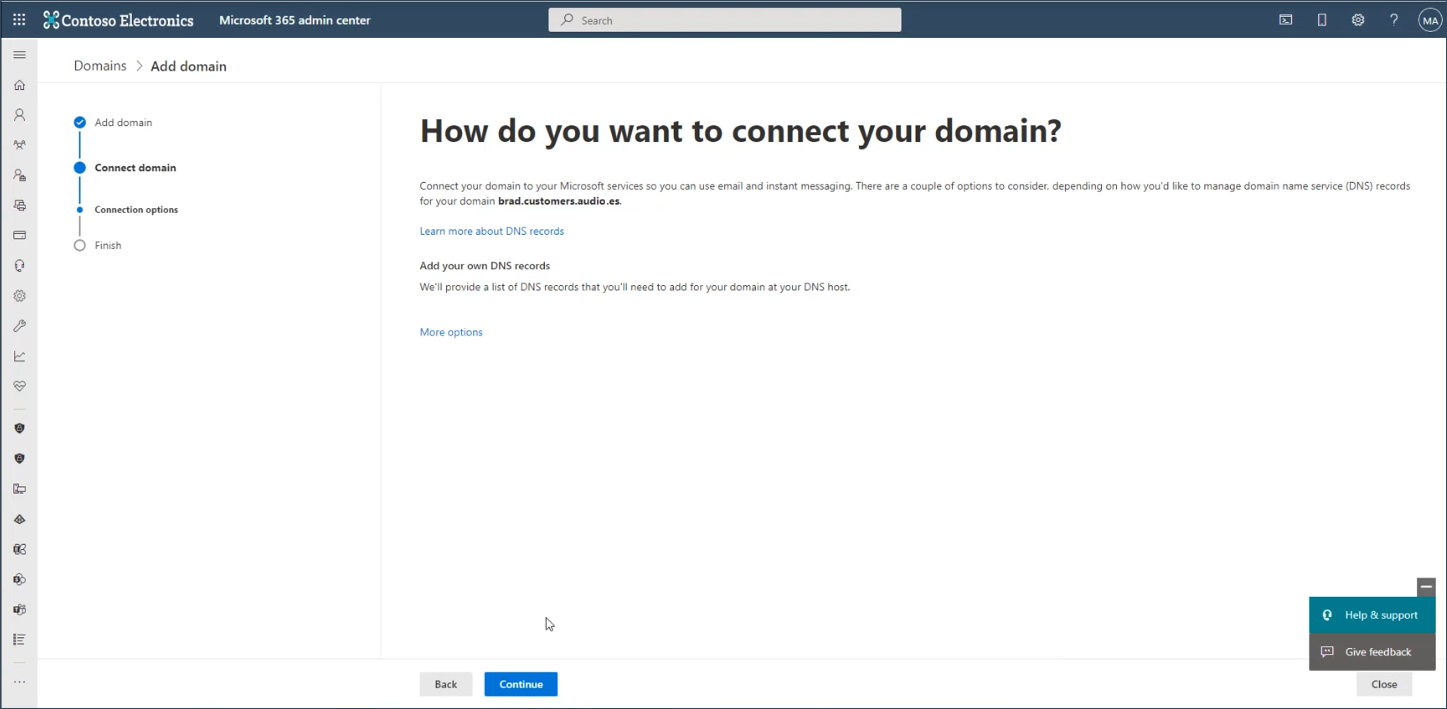
Task: Click the Contoso Electronics logo
Action: (118, 20)
